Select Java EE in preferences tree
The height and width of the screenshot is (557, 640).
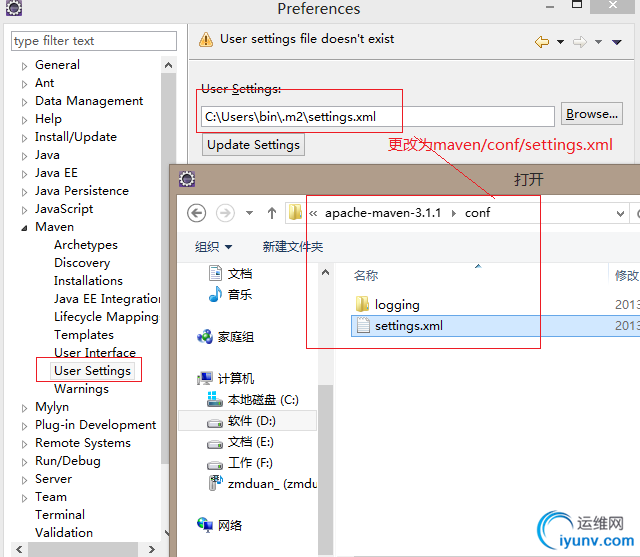56,173
